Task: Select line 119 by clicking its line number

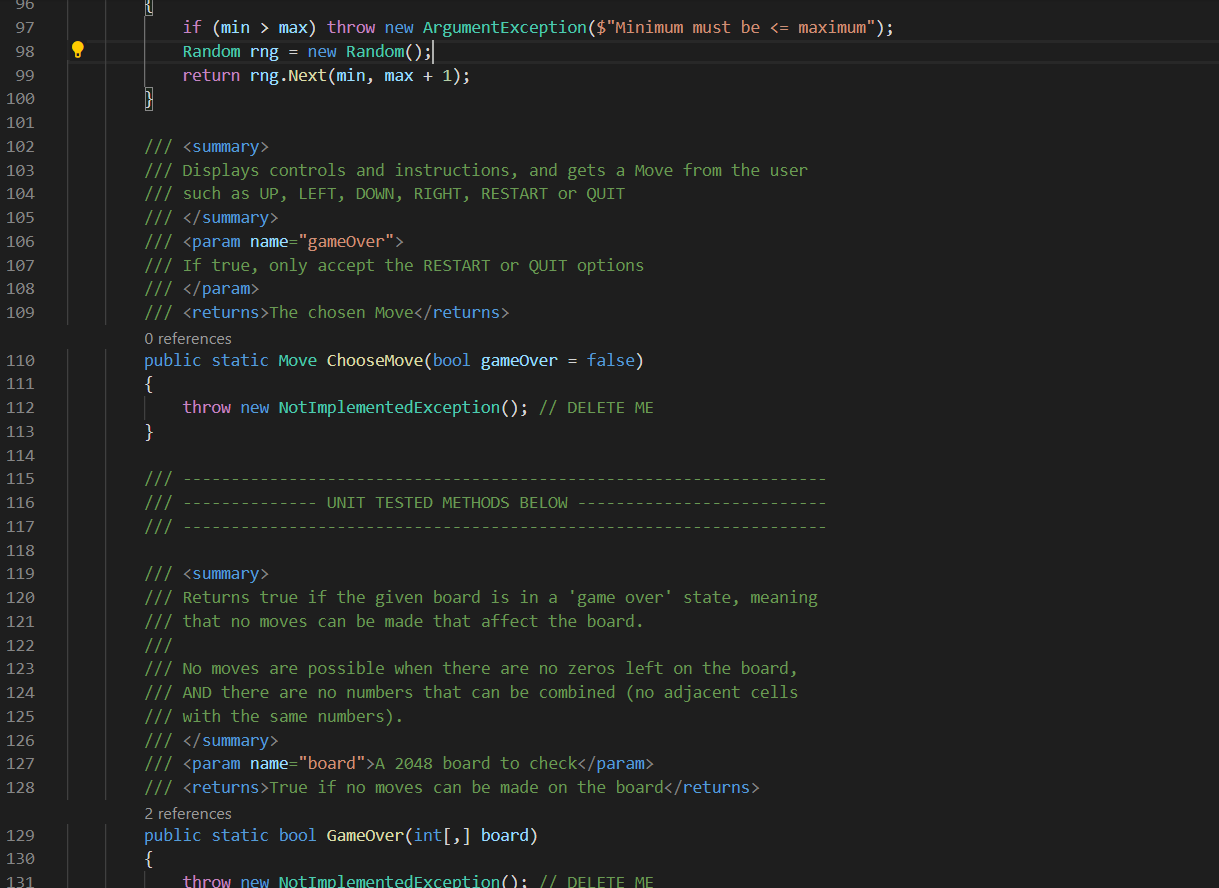Action: 22,573
